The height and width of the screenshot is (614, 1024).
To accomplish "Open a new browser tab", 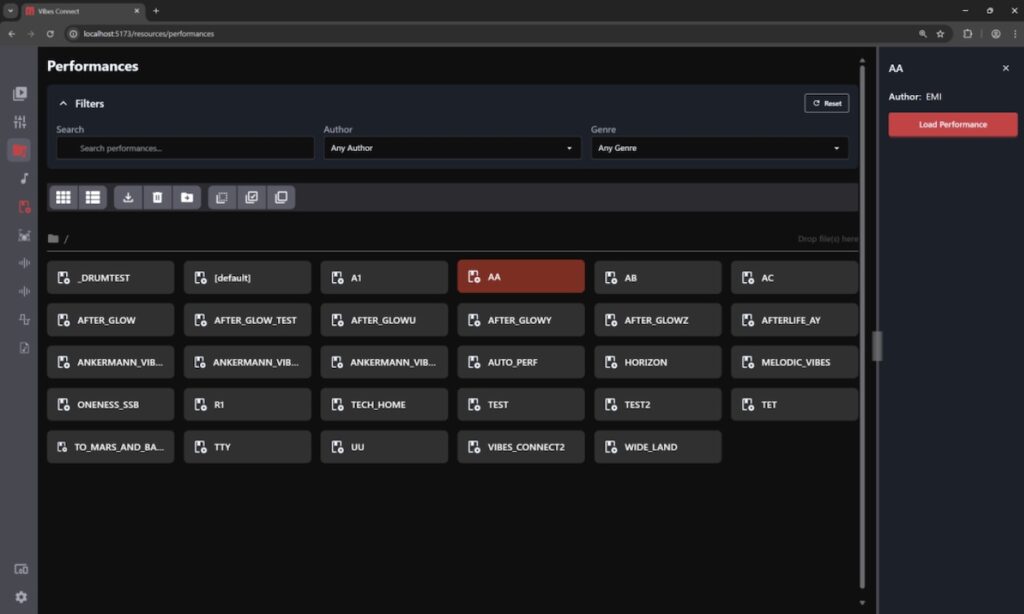I will (x=156, y=11).
